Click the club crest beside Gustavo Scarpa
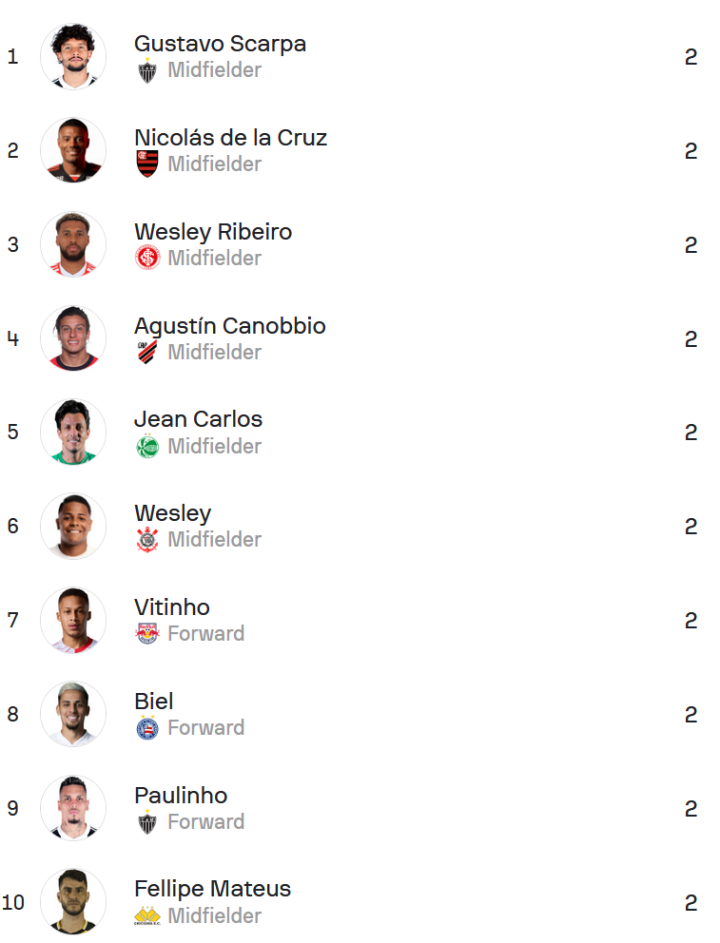This screenshot has width=720, height=943. point(147,71)
